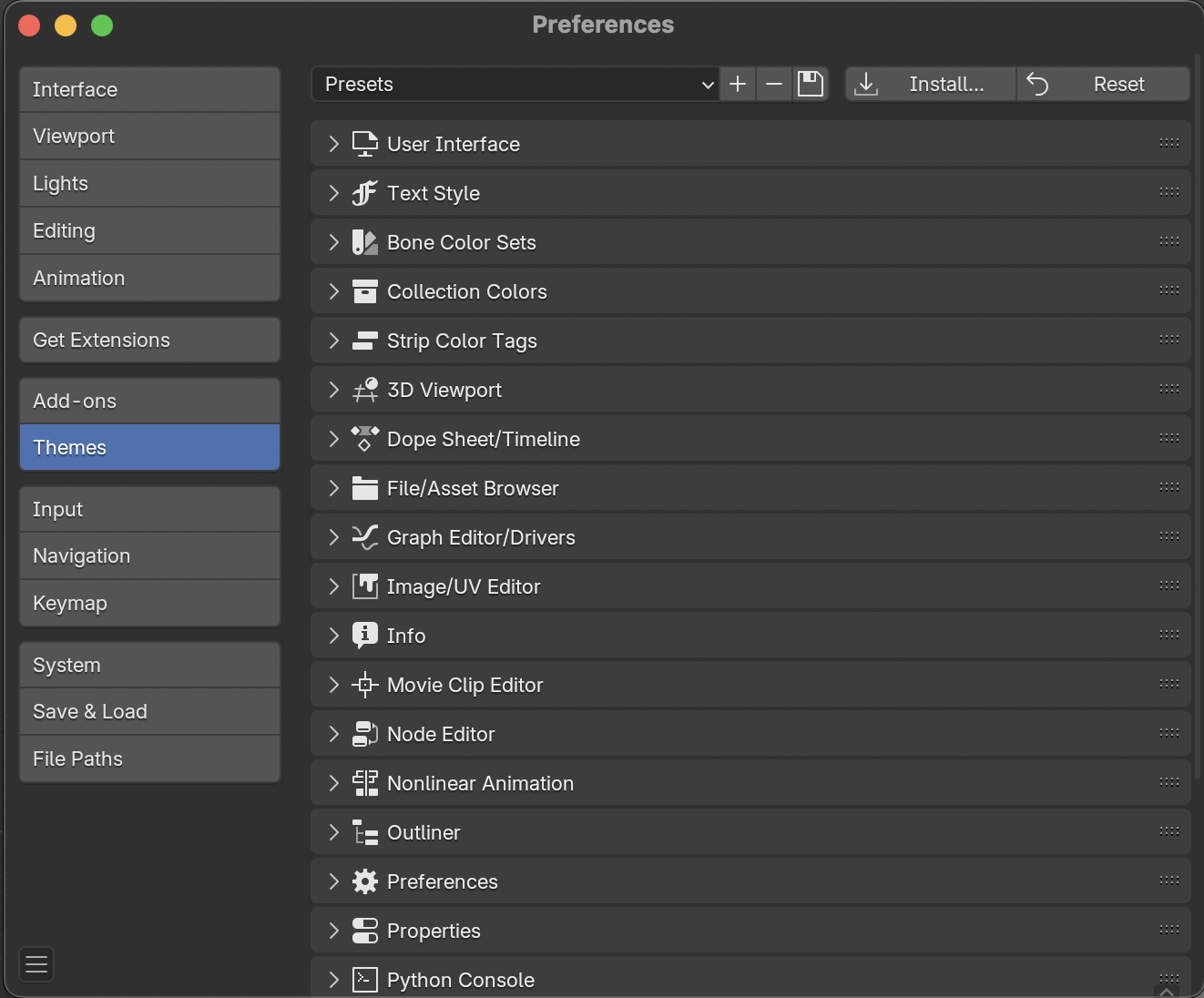
Task: Click the Node Editor icon
Action: [x=365, y=734]
